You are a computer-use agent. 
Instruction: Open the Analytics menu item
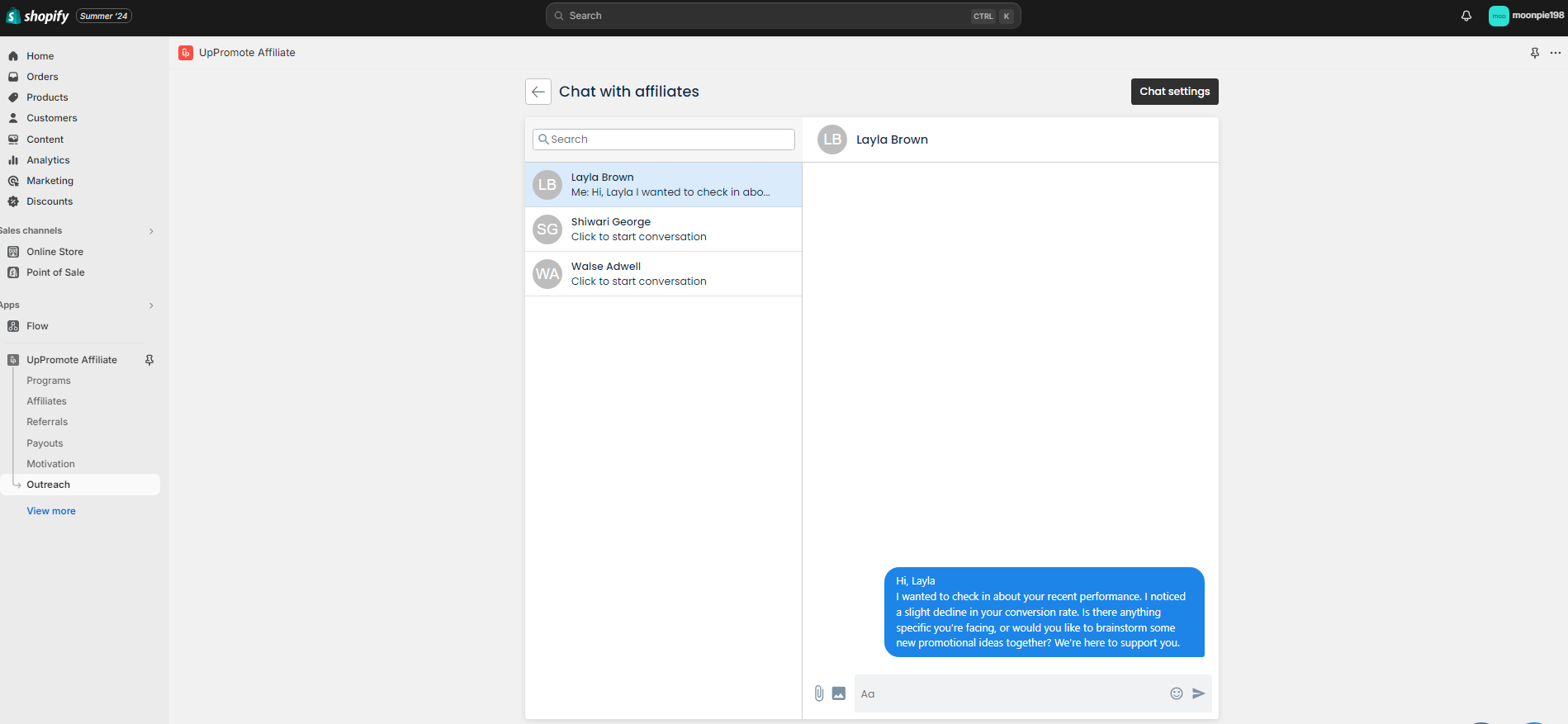pyautogui.click(x=48, y=160)
